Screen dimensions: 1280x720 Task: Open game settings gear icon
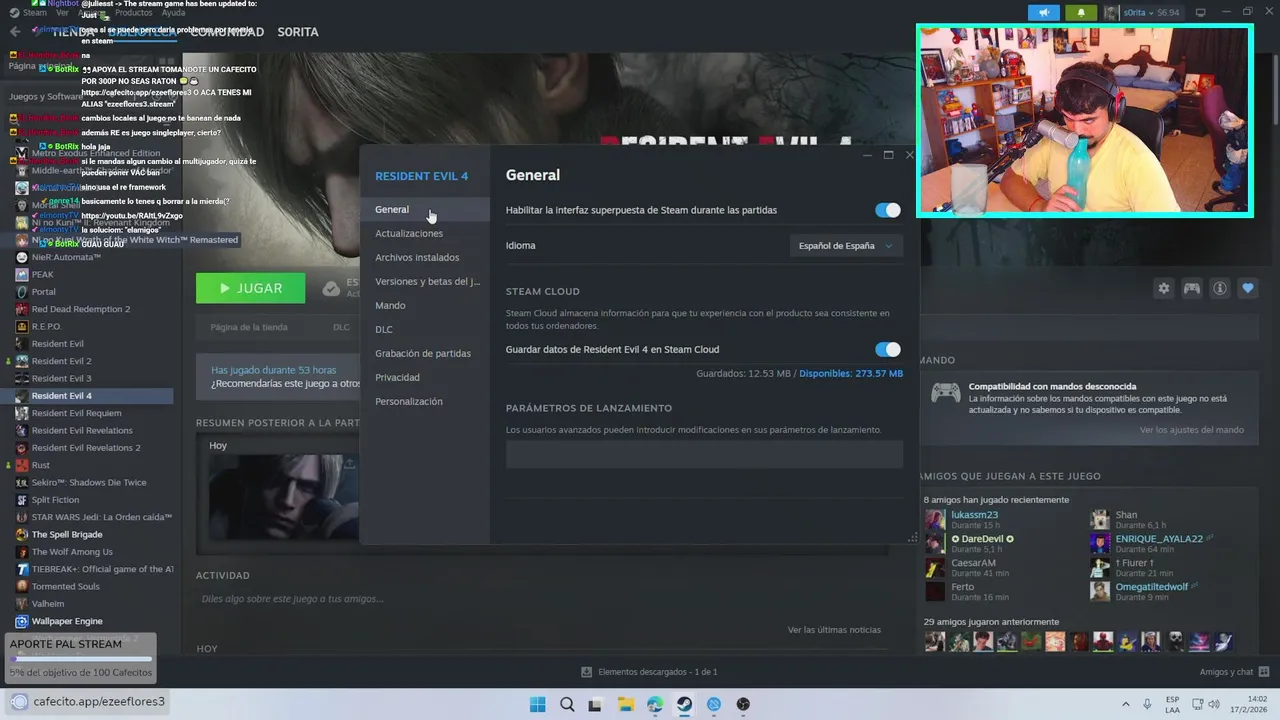coord(1163,288)
